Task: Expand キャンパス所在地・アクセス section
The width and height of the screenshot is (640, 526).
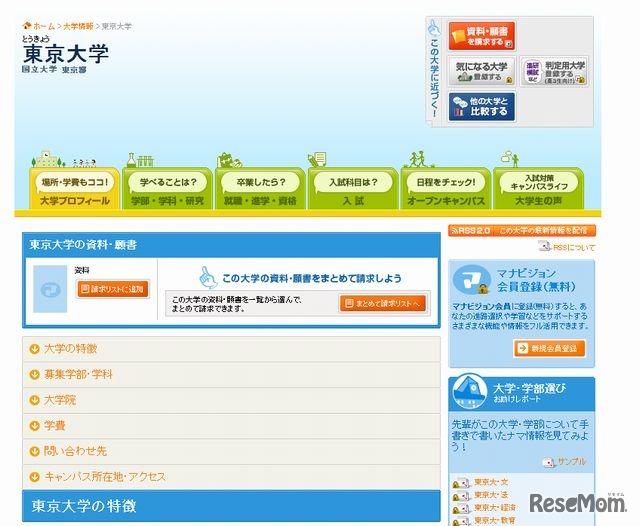Action: 231,477
